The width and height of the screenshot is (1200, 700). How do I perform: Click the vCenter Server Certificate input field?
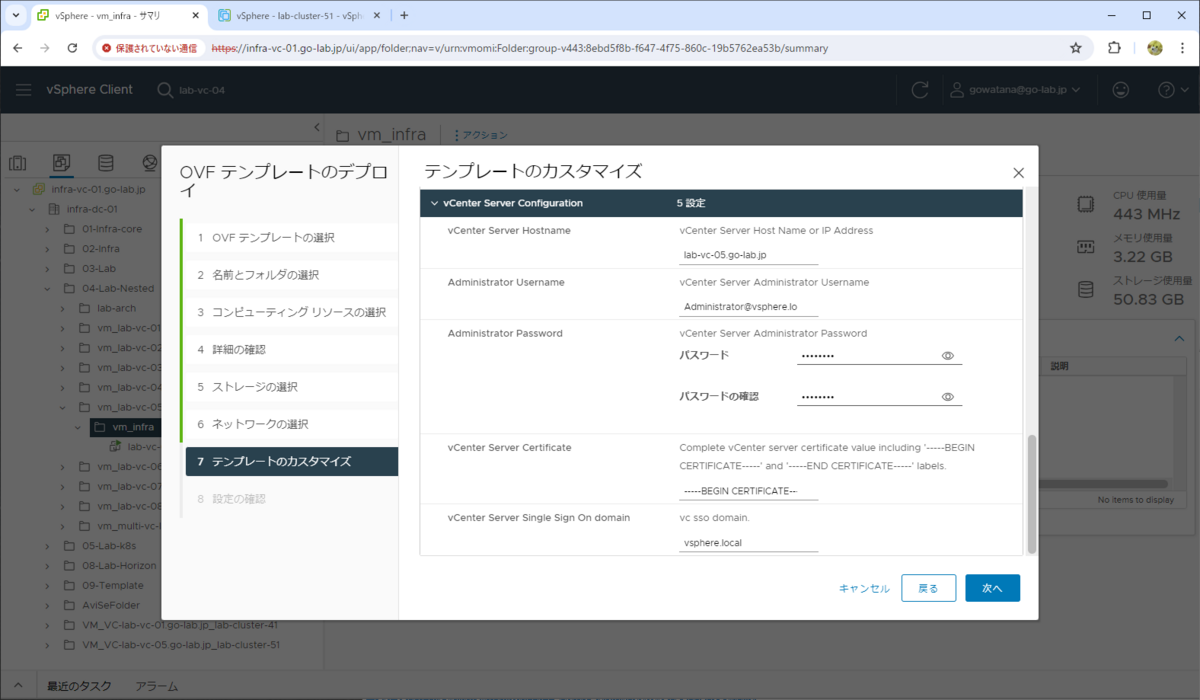coord(748,491)
